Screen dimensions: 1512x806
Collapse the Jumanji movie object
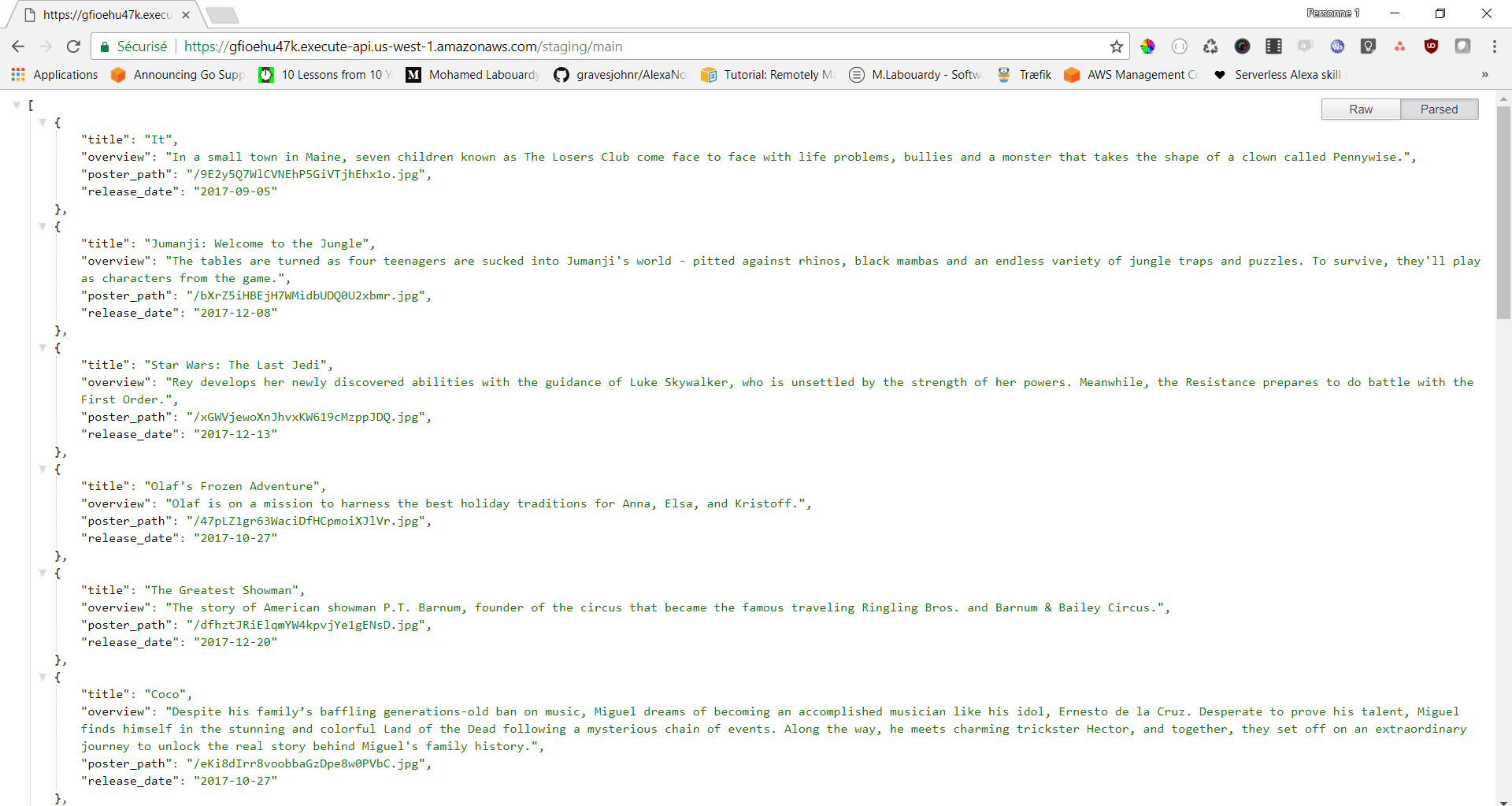(x=43, y=226)
